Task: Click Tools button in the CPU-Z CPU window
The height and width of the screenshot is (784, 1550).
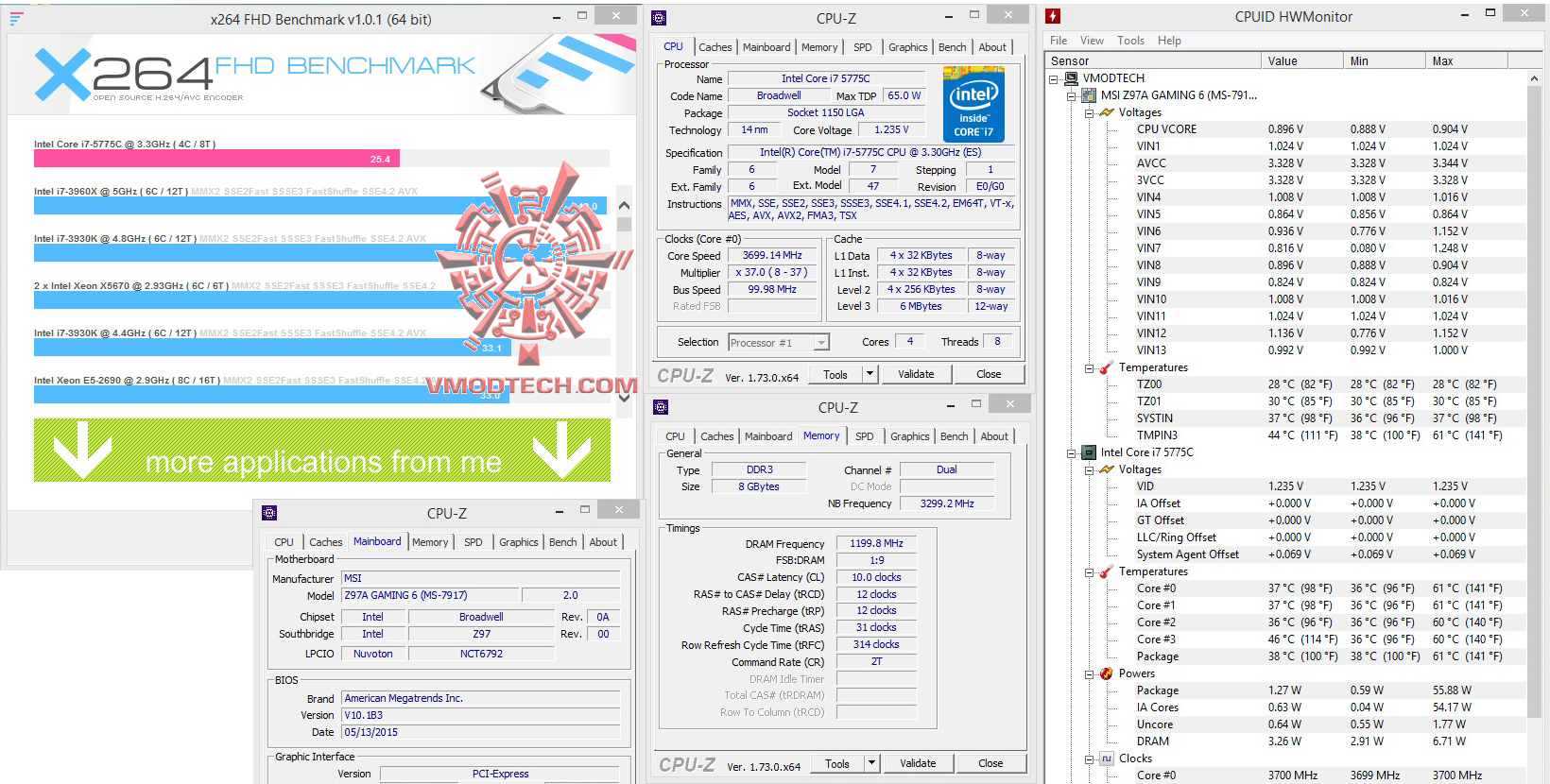Action: click(835, 374)
